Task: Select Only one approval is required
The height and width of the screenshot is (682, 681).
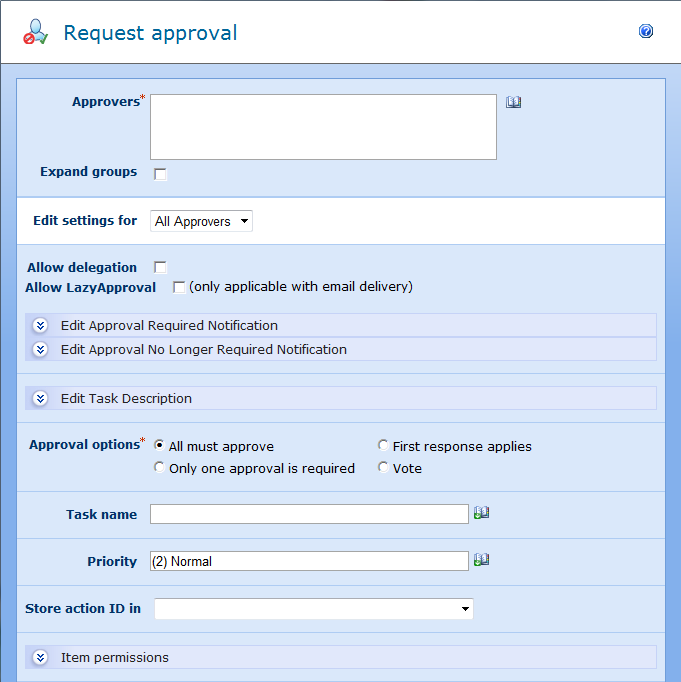Action: 160,468
